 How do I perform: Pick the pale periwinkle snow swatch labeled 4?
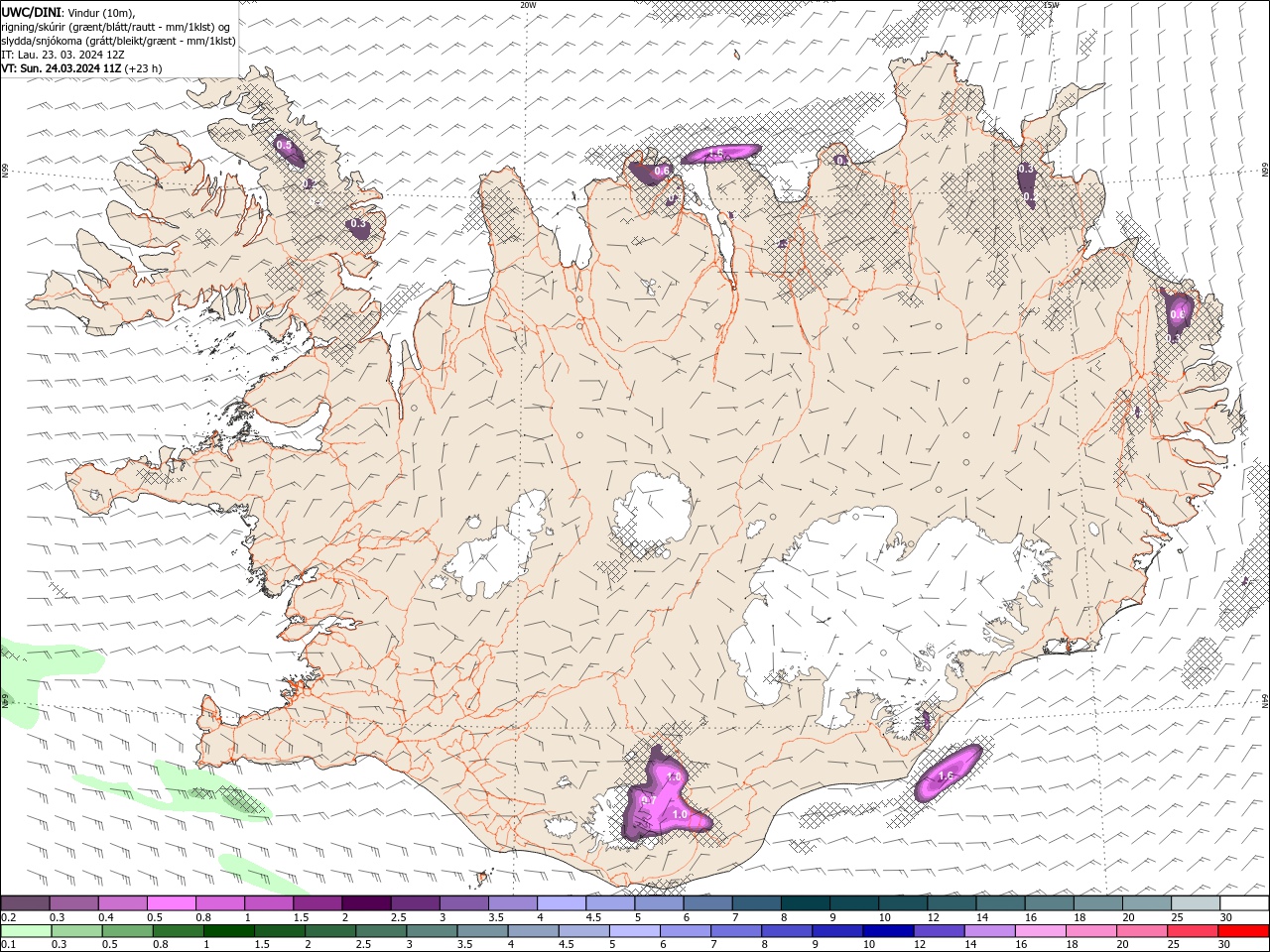click(562, 903)
